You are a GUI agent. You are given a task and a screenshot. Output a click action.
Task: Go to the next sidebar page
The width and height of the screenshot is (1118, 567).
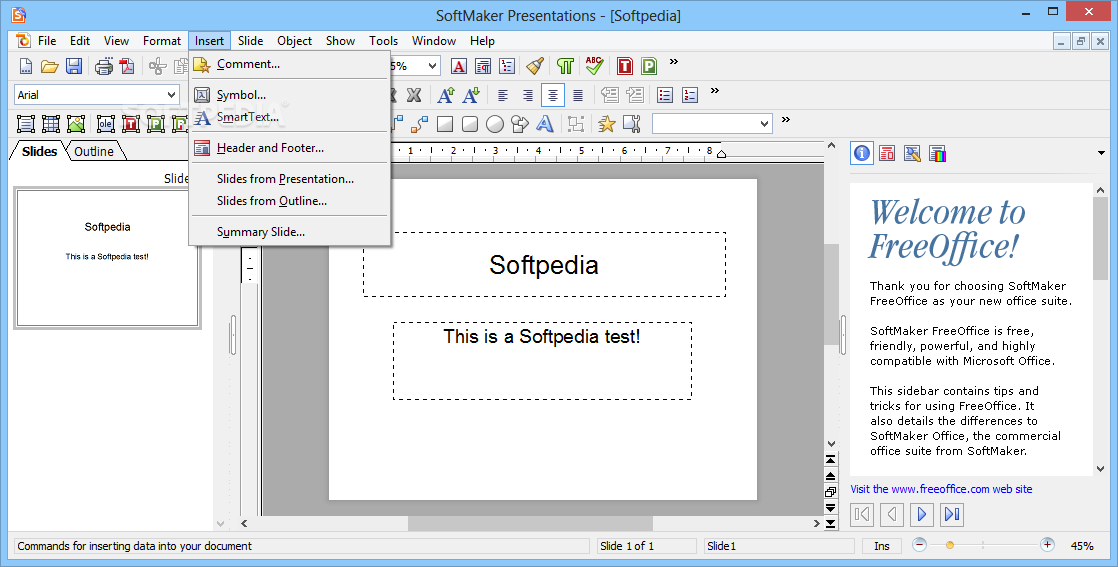[x=922, y=514]
